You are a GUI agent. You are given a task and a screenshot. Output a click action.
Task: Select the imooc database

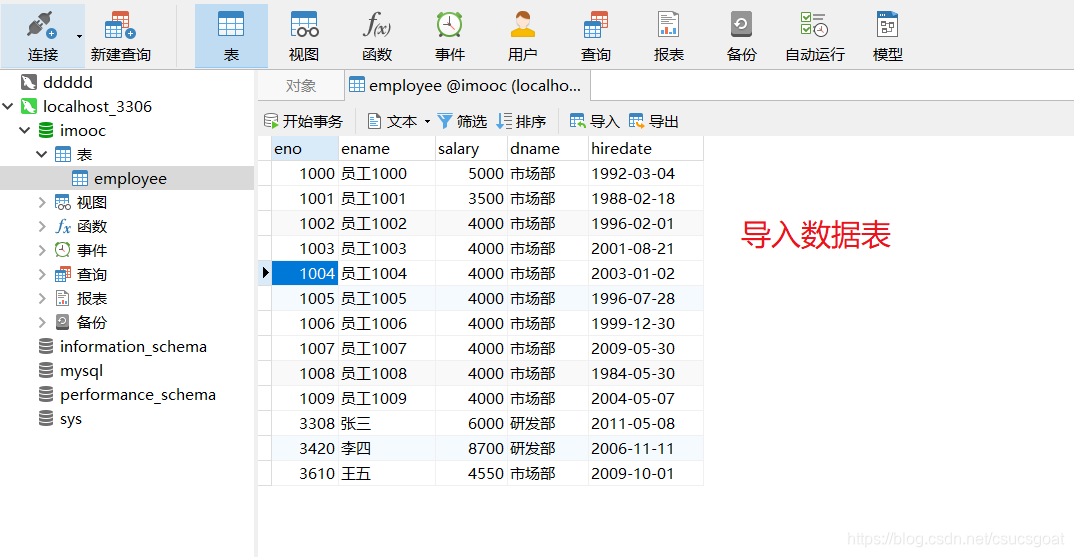pyautogui.click(x=82, y=131)
